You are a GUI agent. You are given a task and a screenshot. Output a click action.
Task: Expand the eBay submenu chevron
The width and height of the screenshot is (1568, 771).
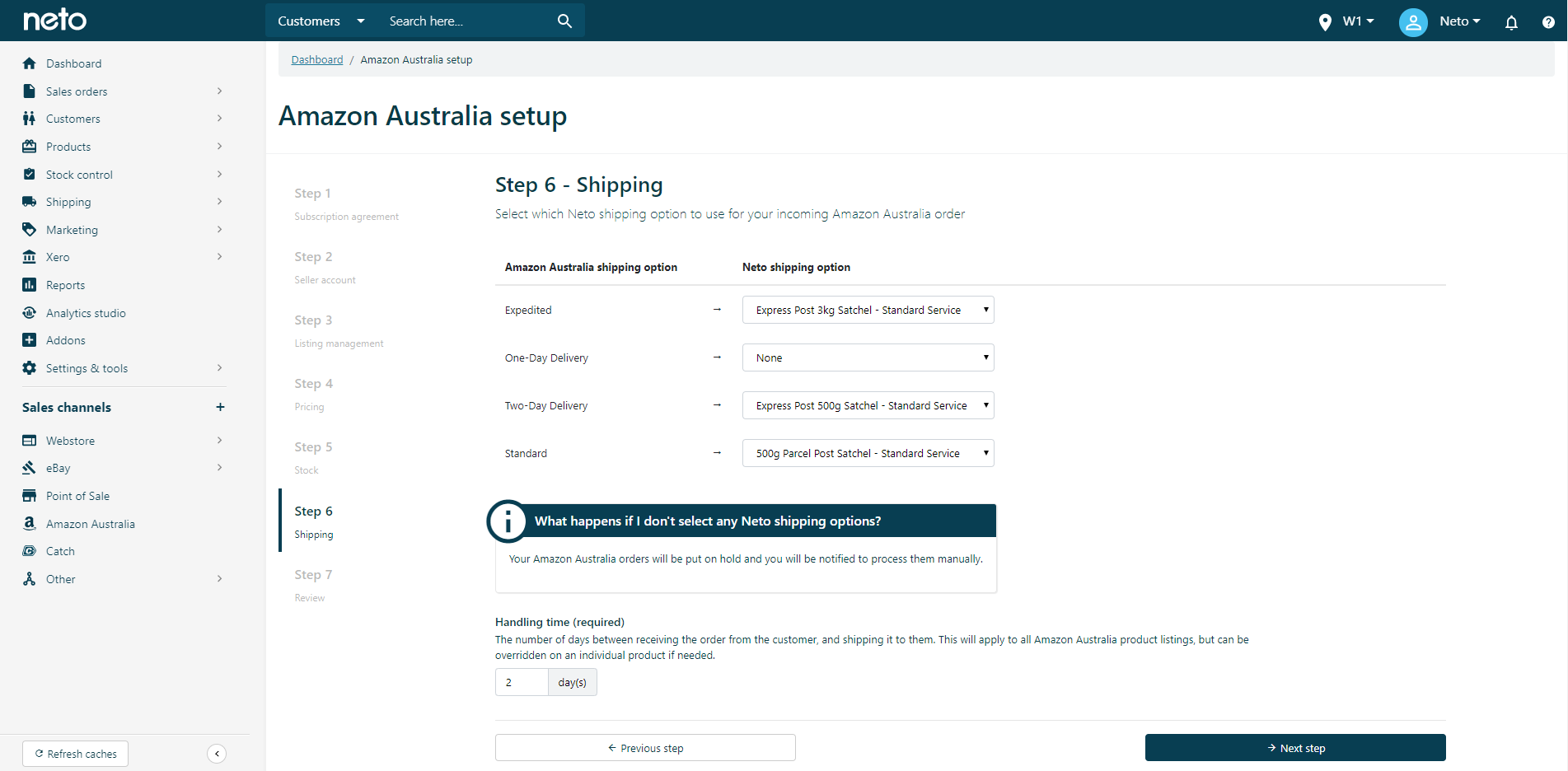pos(219,468)
